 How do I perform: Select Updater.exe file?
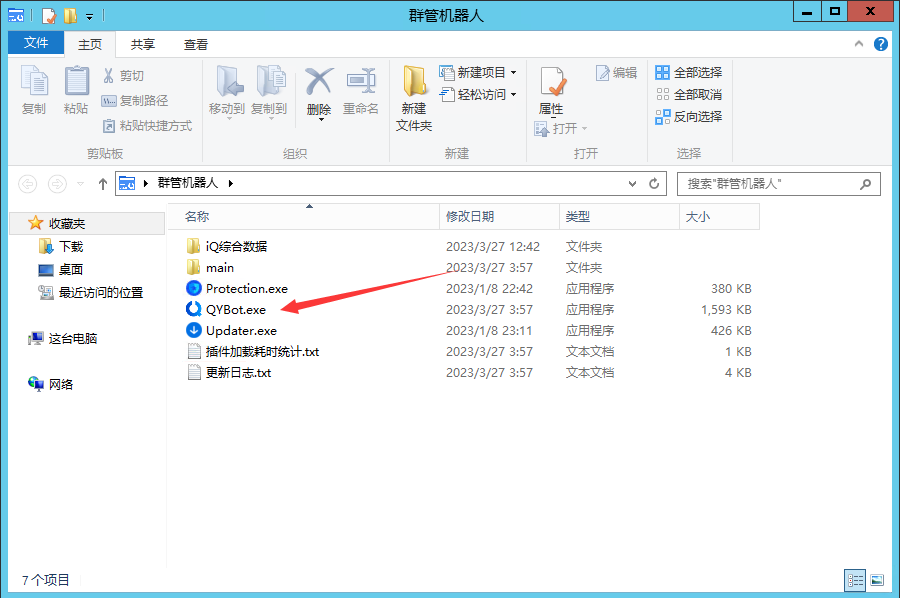[231, 331]
